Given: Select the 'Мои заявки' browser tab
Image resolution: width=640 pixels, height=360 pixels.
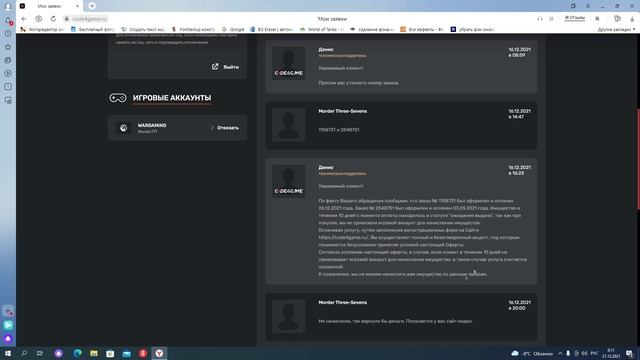Looking at the screenshot, I should (x=49, y=6).
